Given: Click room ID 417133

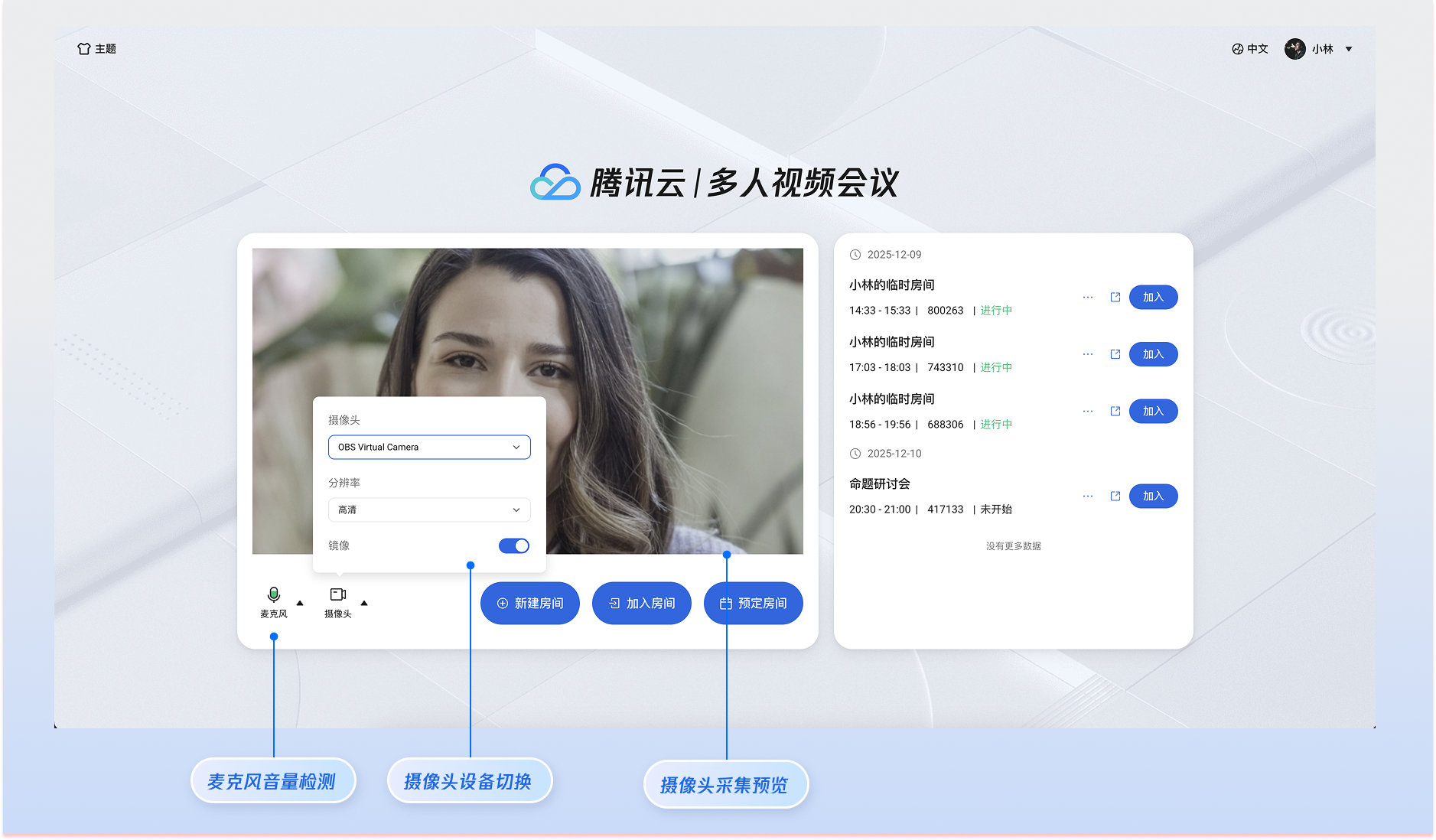Looking at the screenshot, I should point(946,510).
